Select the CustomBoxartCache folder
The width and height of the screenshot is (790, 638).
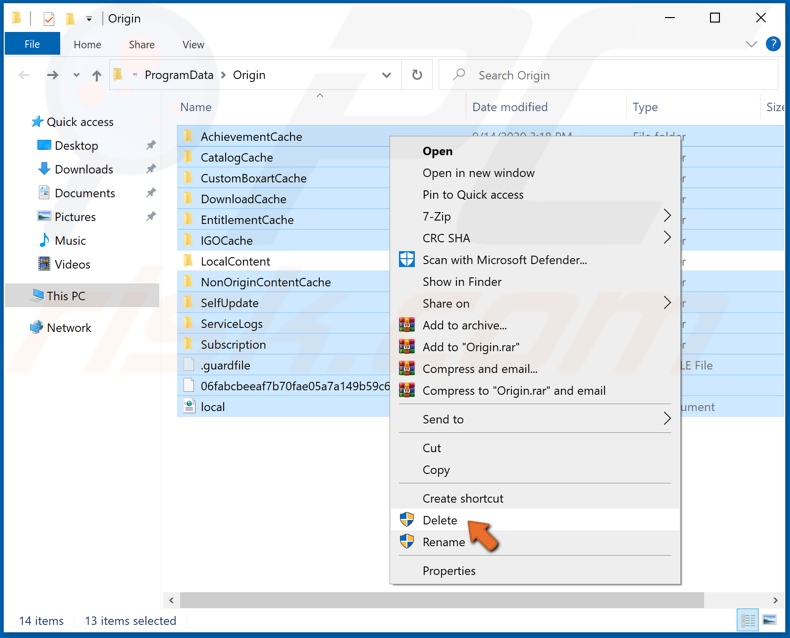pos(253,178)
